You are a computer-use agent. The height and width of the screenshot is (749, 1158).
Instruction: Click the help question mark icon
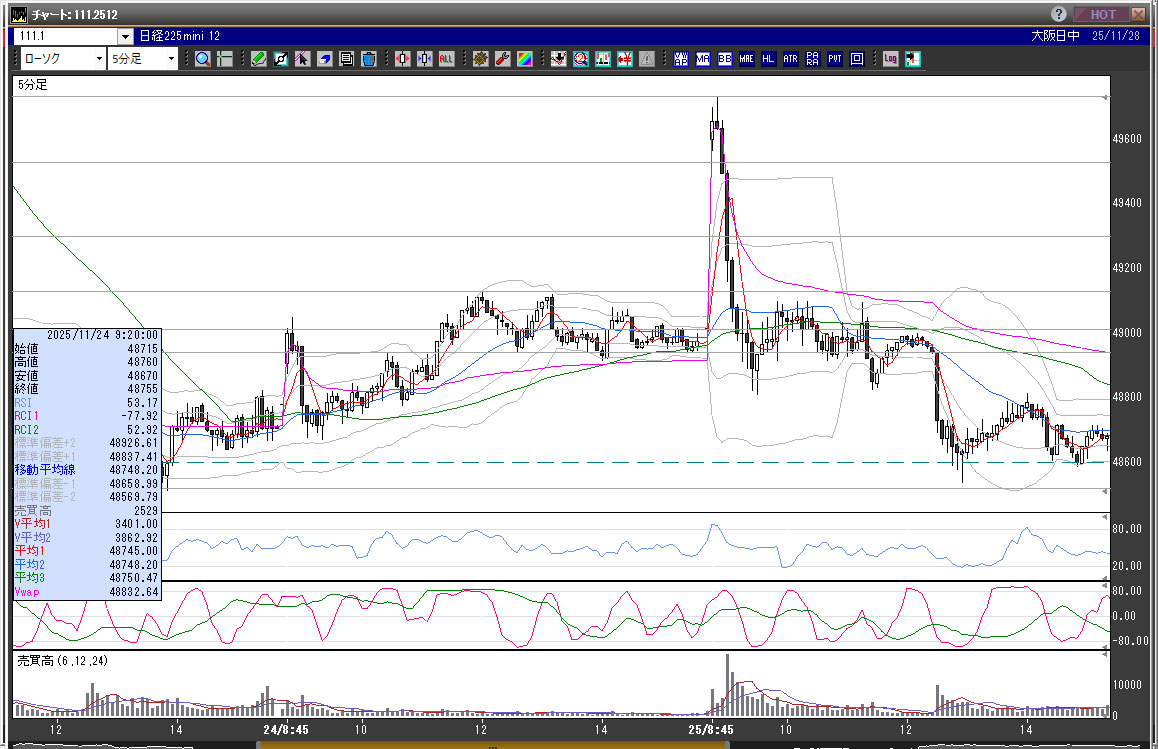point(1060,14)
